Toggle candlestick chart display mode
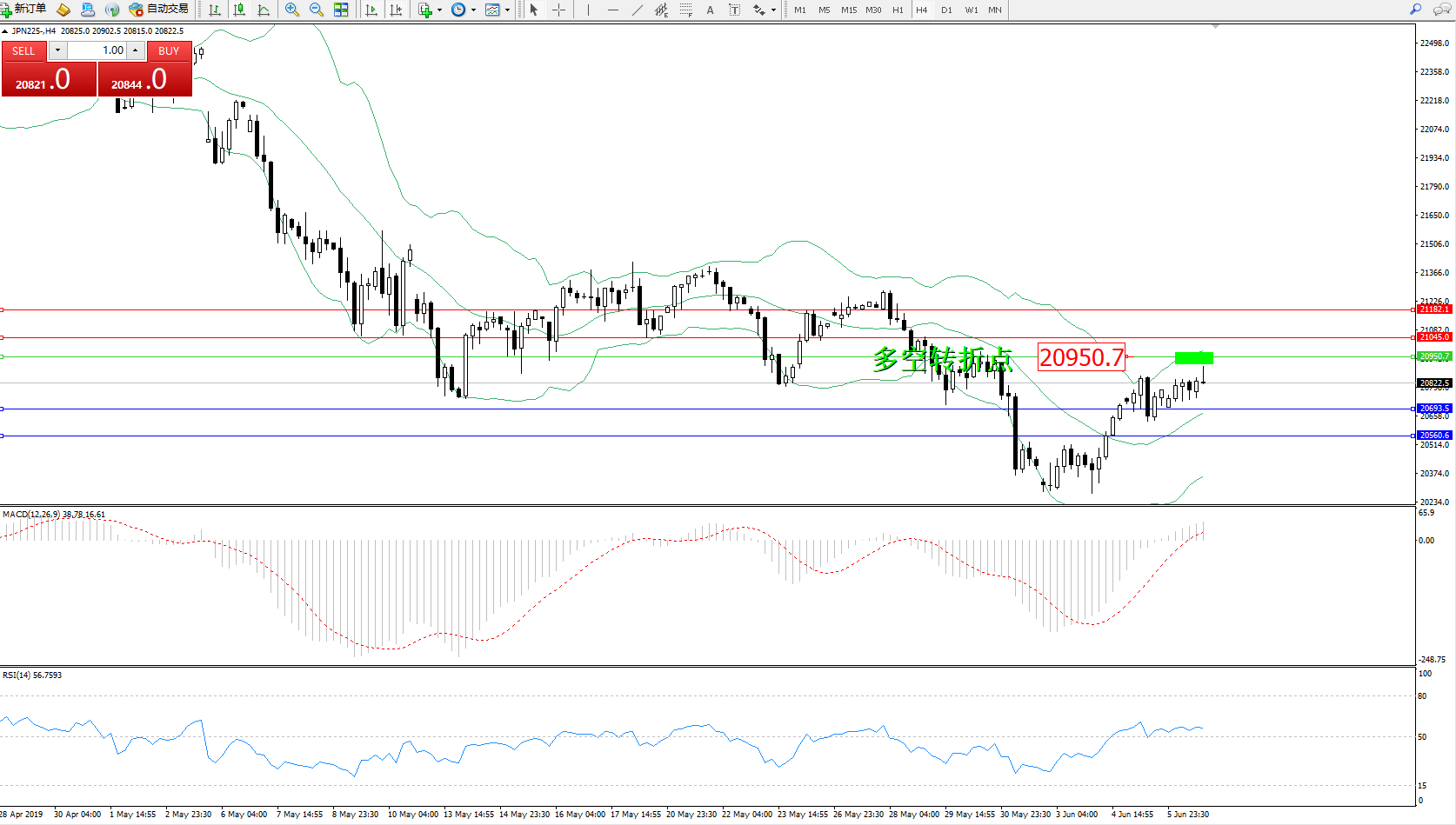The width and height of the screenshot is (1456, 825). (x=239, y=10)
